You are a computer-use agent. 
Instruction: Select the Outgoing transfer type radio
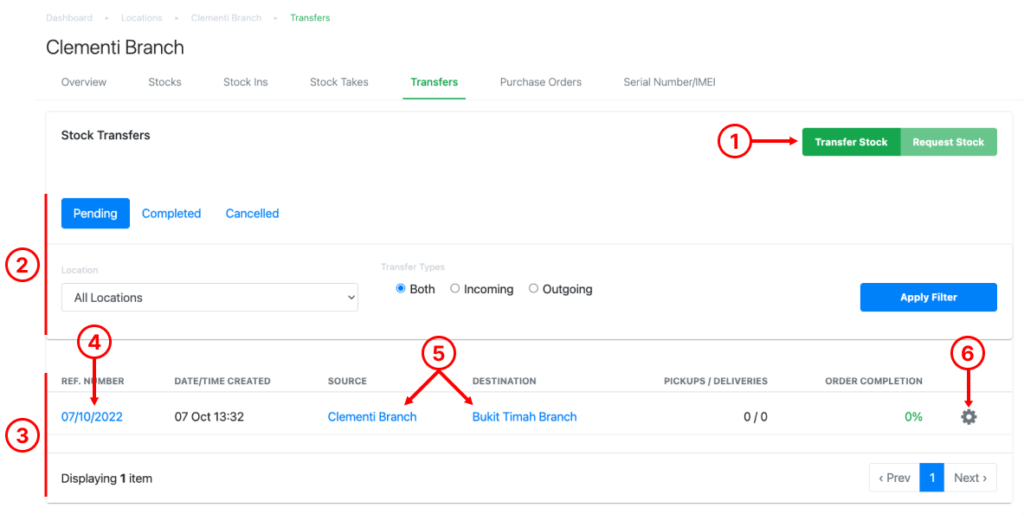click(534, 289)
